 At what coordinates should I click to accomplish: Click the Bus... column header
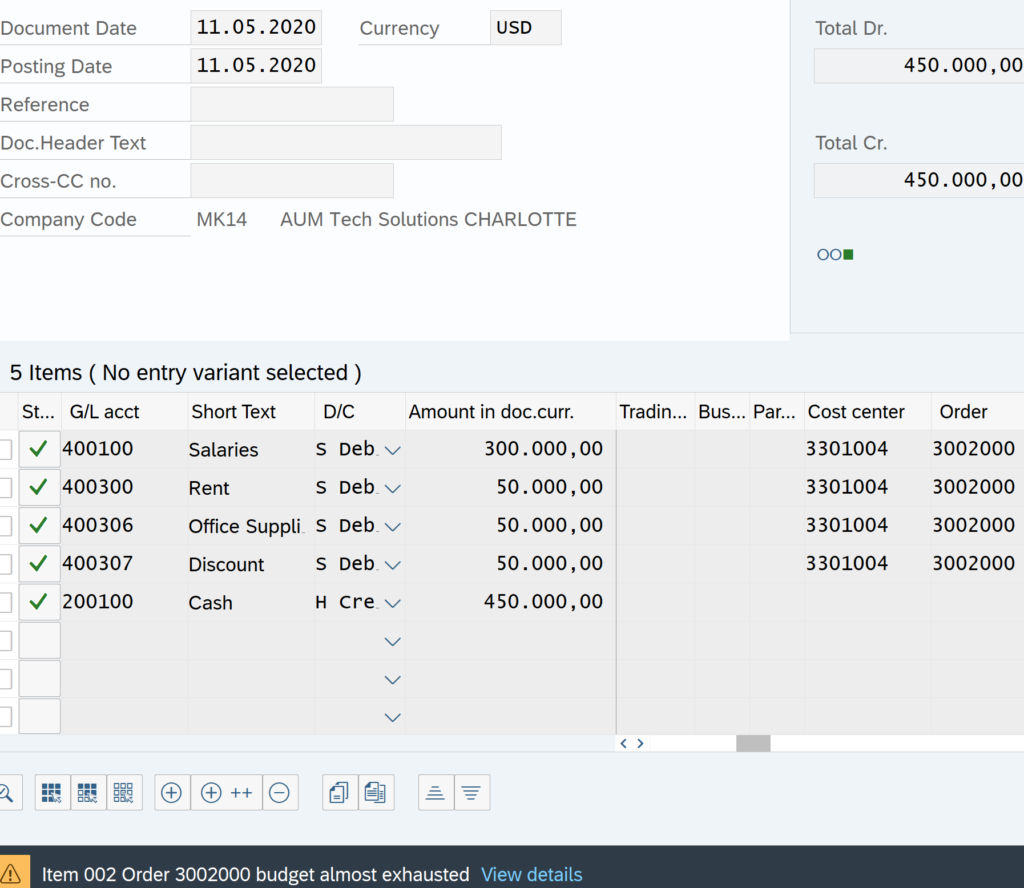click(722, 411)
